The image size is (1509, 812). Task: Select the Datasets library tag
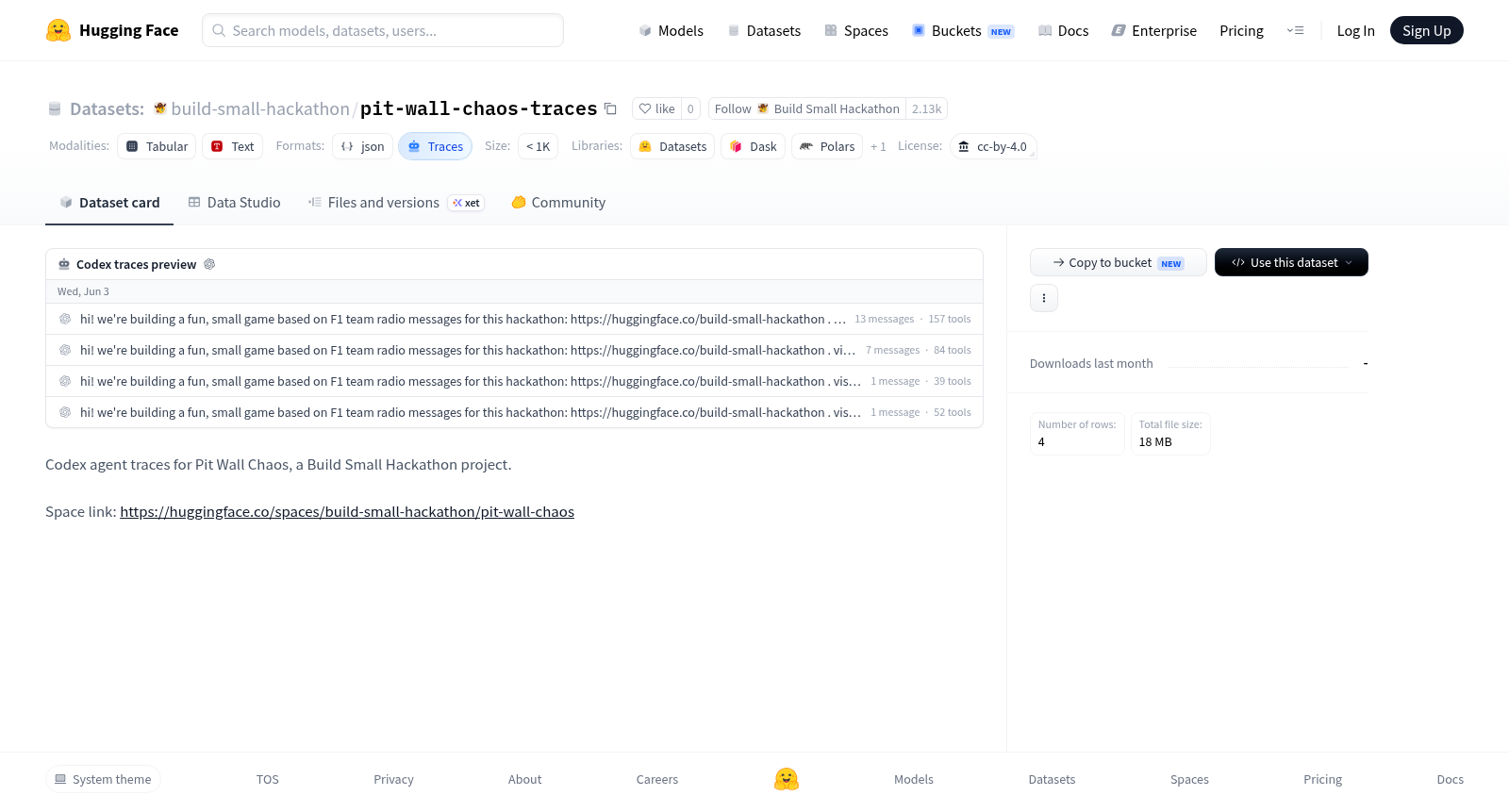click(672, 146)
